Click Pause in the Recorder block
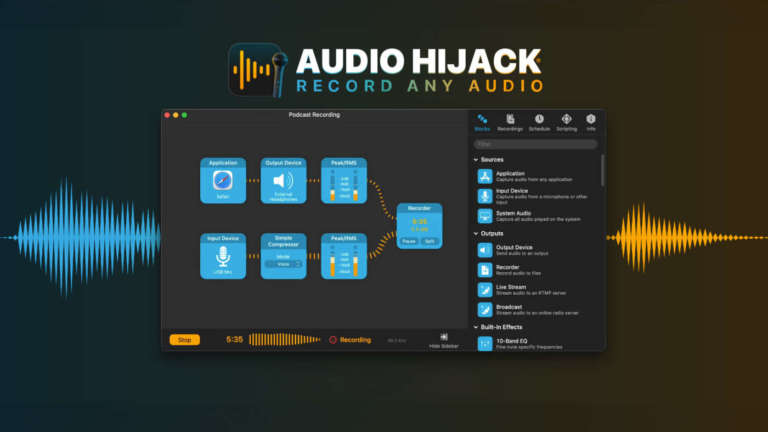Viewport: 768px width, 432px height. click(408, 241)
